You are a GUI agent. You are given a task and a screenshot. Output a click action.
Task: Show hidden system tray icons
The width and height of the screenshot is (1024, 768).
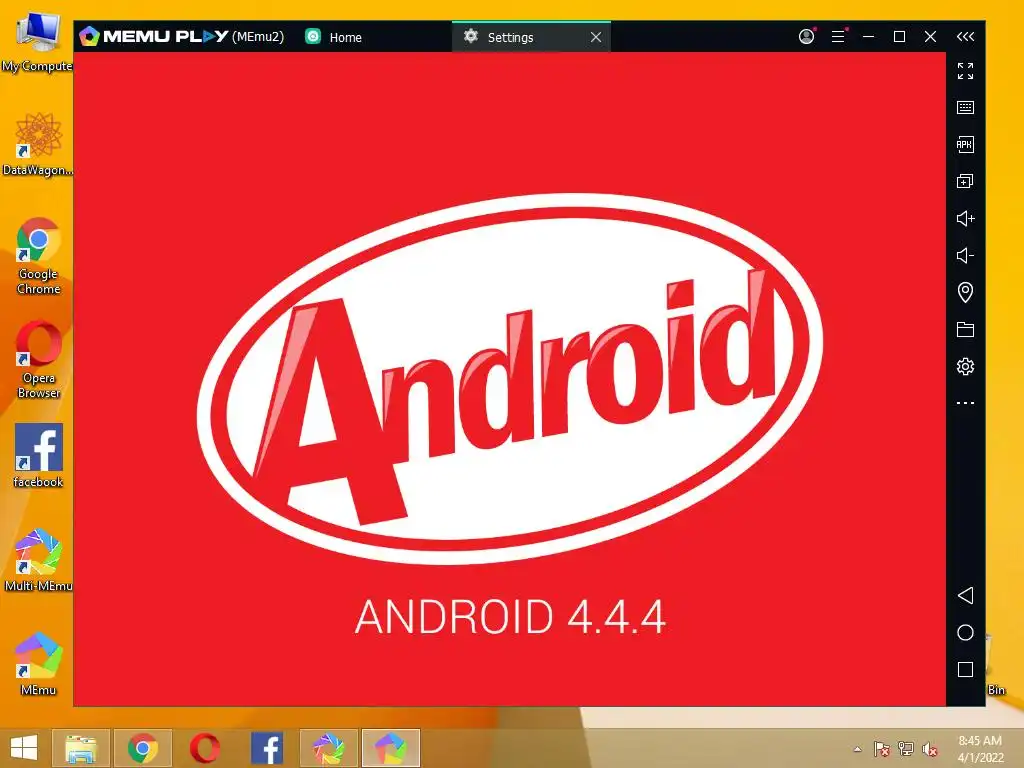[x=857, y=749]
